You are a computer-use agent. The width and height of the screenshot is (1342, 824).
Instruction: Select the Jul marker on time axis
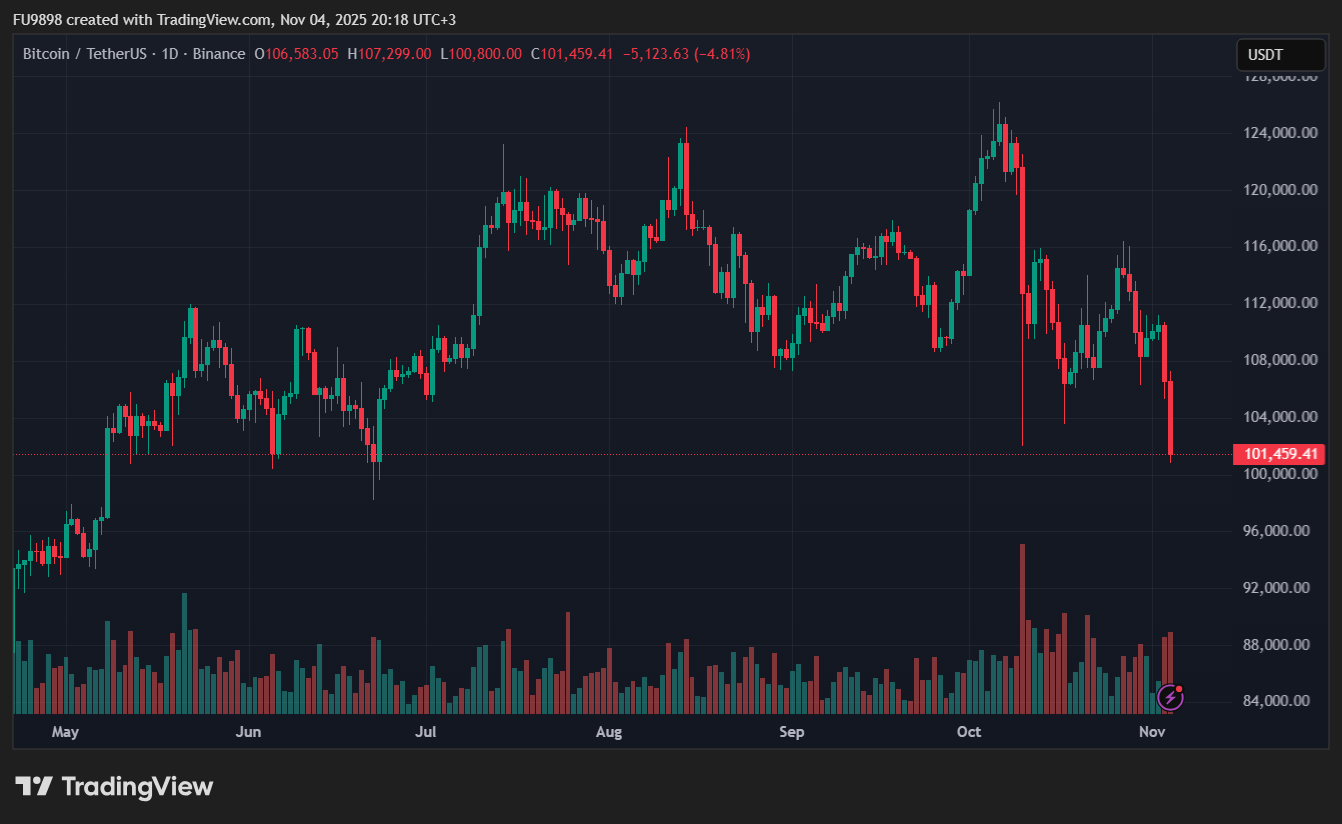(426, 732)
